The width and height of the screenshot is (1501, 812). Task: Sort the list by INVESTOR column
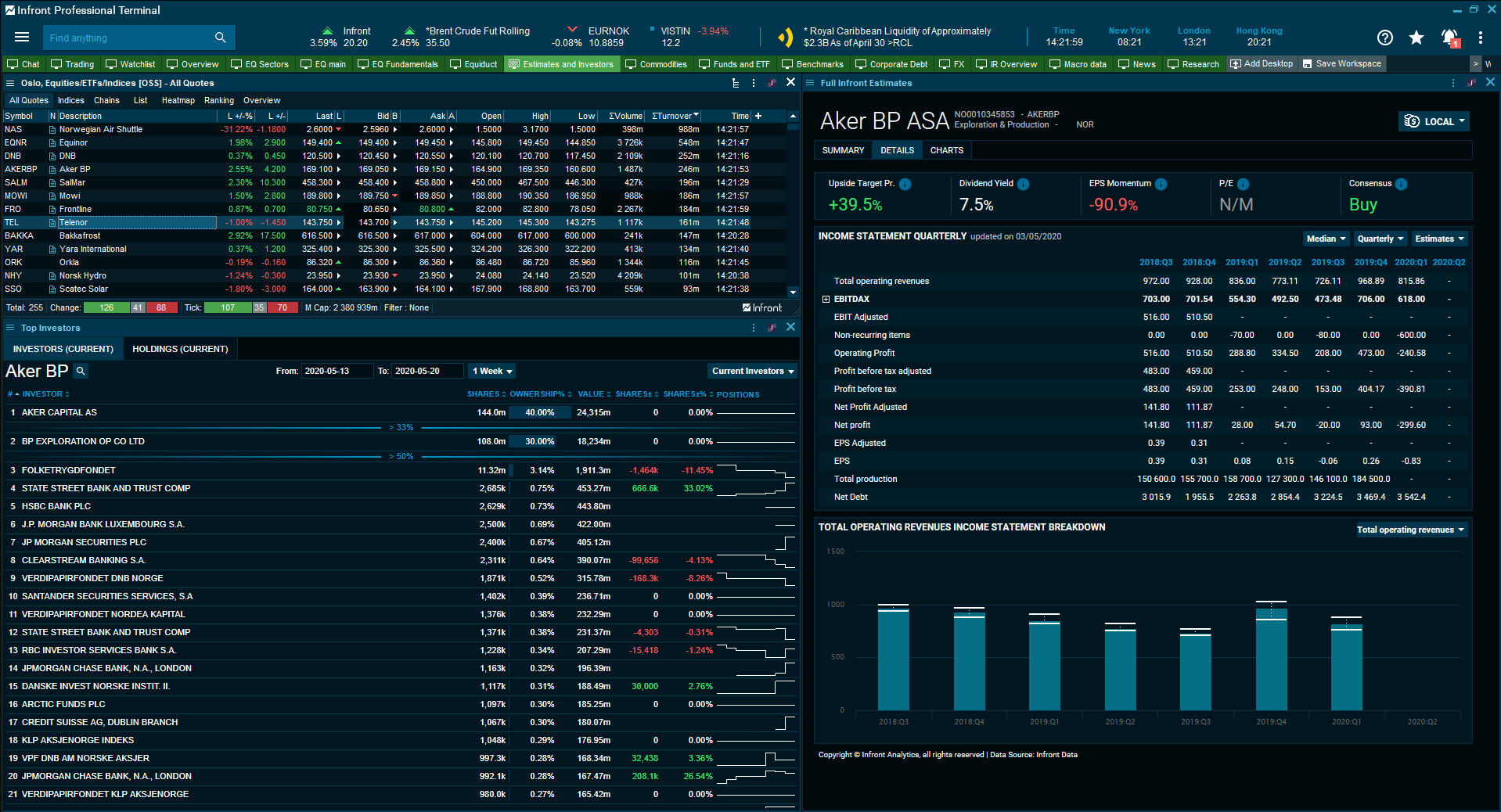tap(45, 394)
